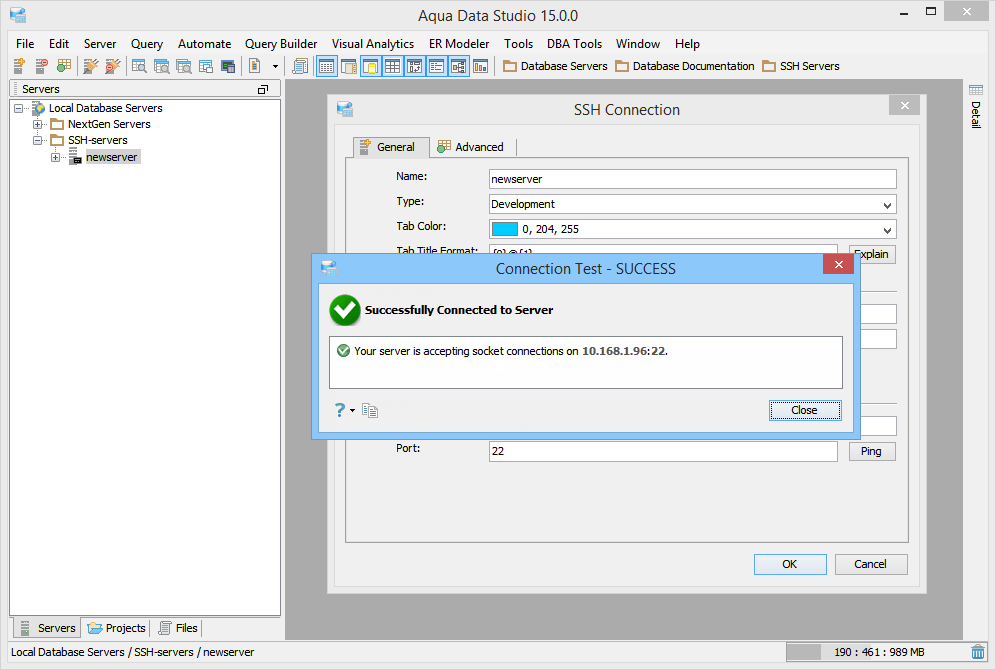Click the dark terminal window toolbar icon
The width and height of the screenshot is (996, 670).
228,66
